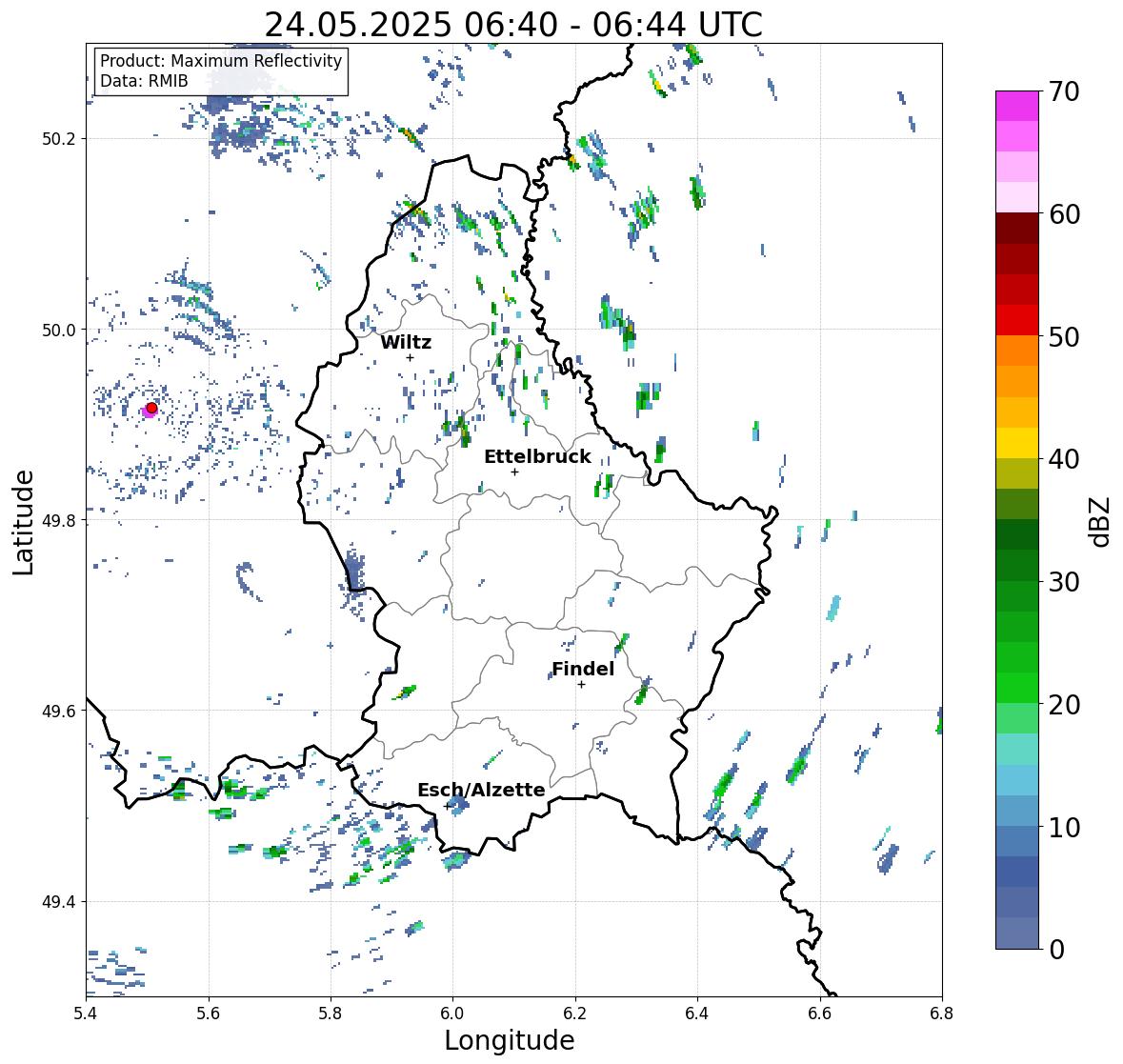Click the yellow 40 dBZ color band
Viewport: 1123px width, 1064px height.
tap(1017, 443)
